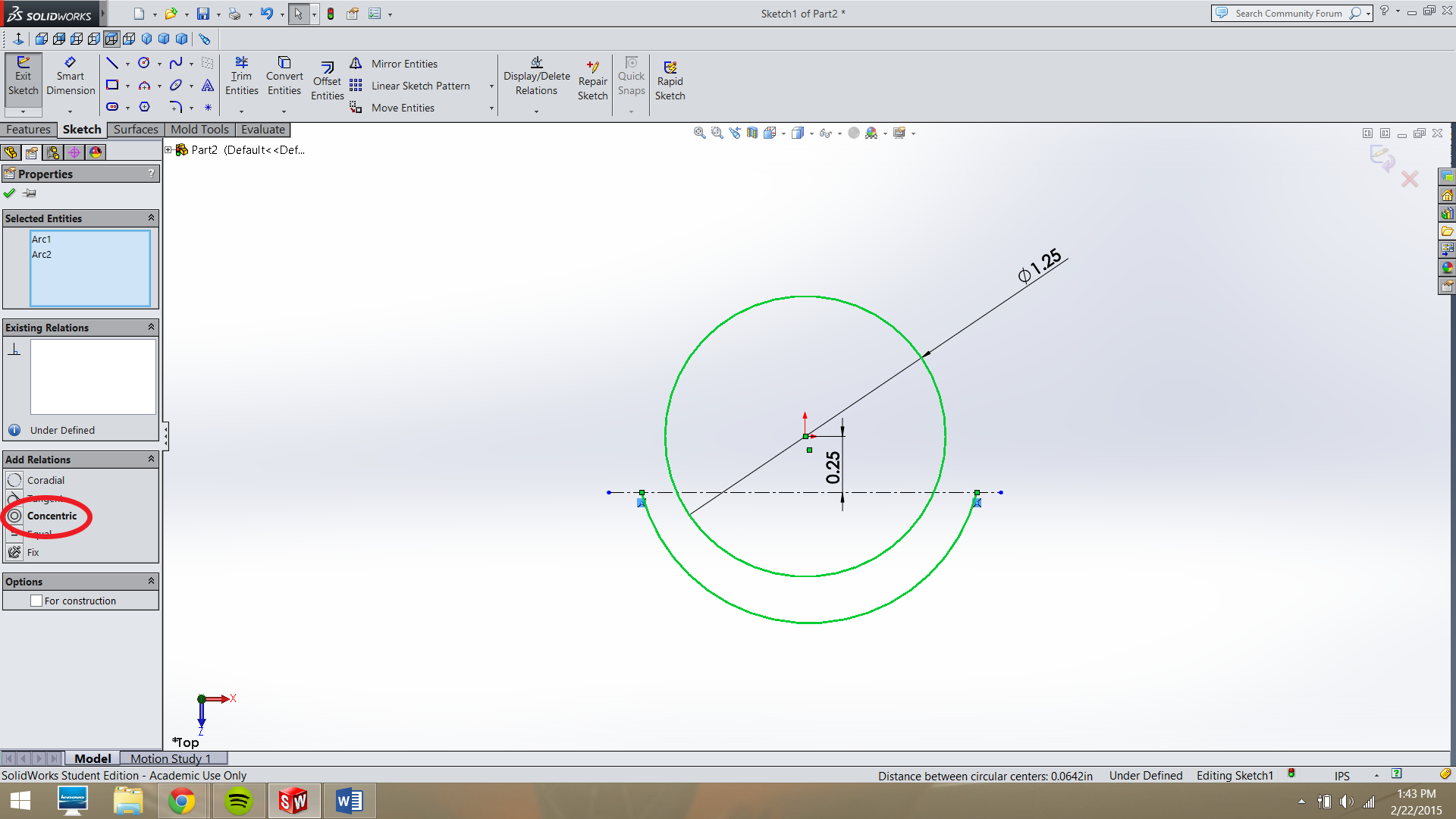Activate the Line sketch tool
Screen dimensions: 1456x819
coord(114,63)
